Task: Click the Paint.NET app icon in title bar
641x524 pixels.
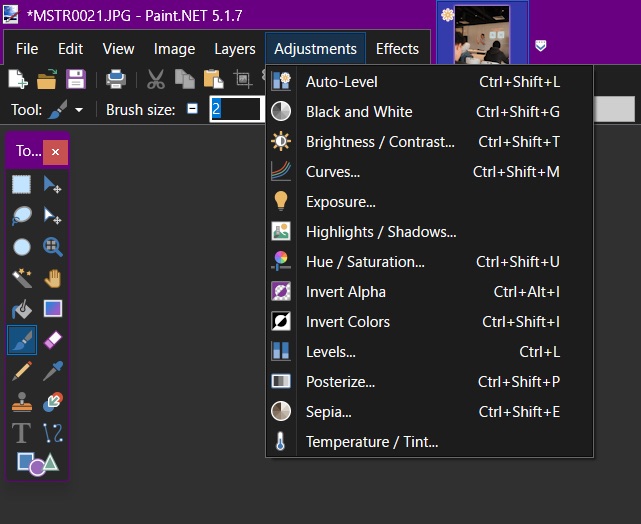Action: coord(11,15)
